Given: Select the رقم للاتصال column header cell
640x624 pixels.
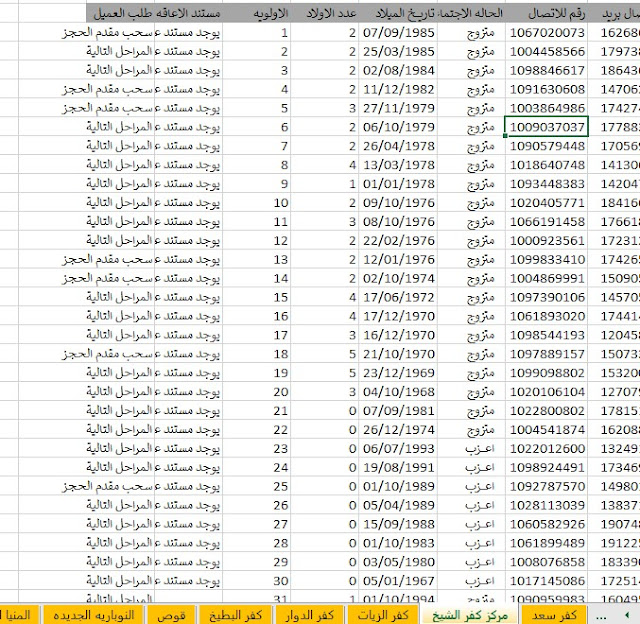Looking at the screenshot, I should tap(547, 13).
